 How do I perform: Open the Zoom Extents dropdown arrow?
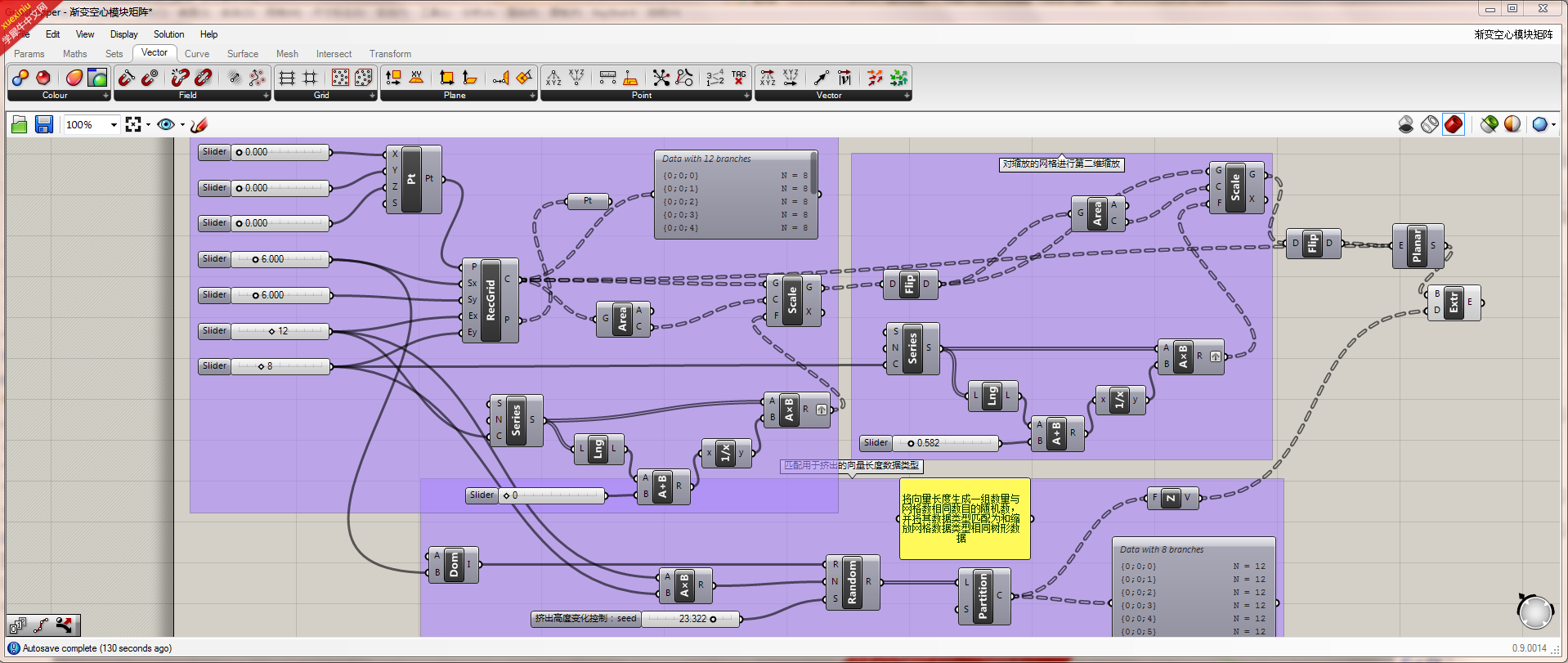coord(148,125)
